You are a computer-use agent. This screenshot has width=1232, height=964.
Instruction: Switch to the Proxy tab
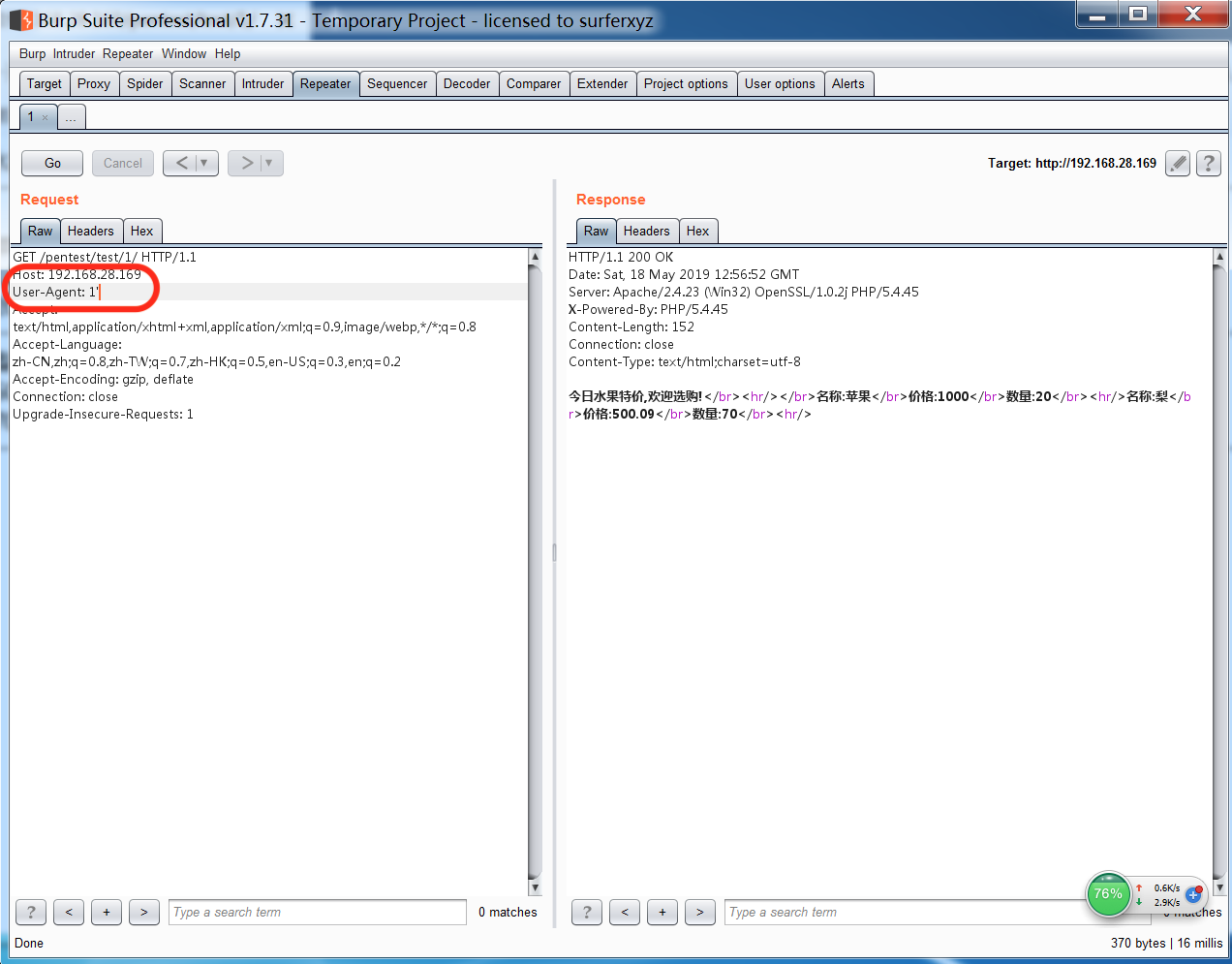(94, 84)
